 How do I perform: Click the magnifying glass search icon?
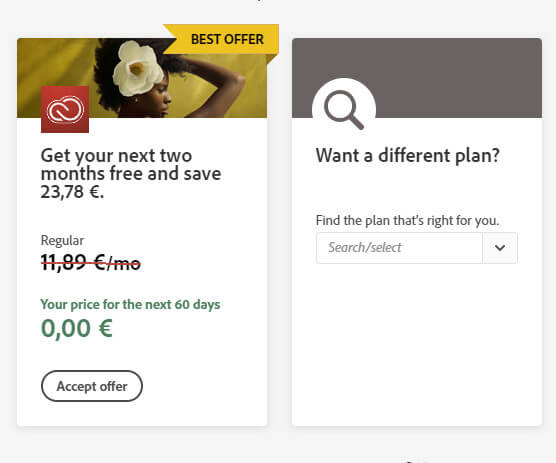344,110
